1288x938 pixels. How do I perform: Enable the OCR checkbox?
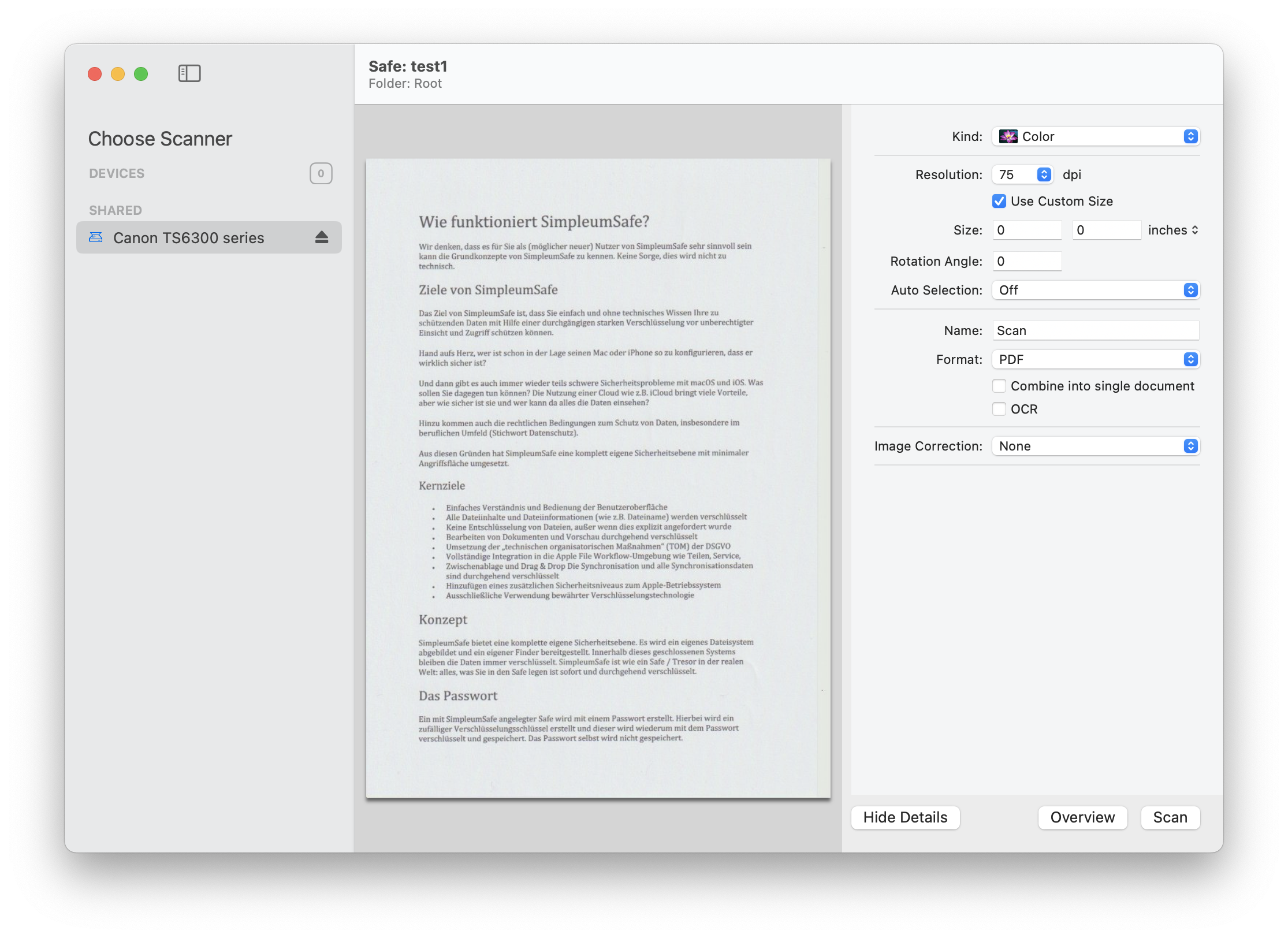(x=999, y=409)
